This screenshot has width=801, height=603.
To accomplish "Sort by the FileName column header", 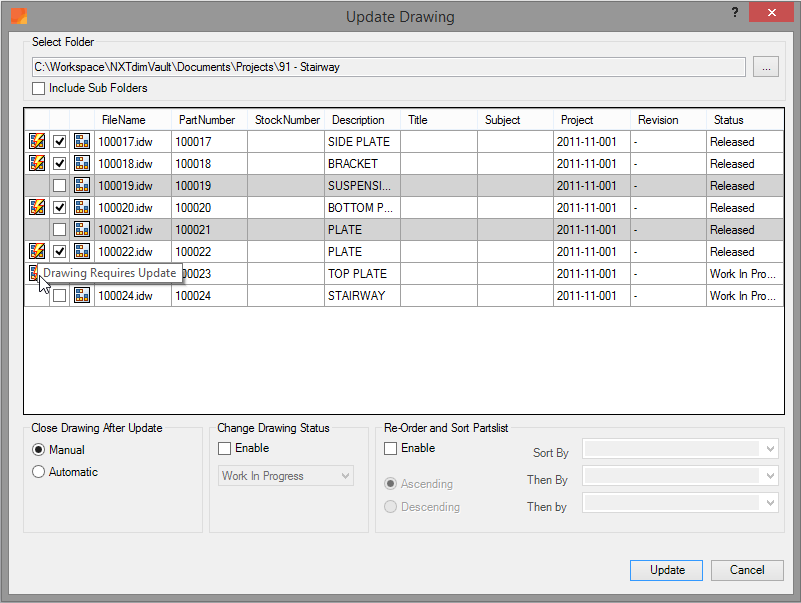I will pyautogui.click(x=123, y=120).
